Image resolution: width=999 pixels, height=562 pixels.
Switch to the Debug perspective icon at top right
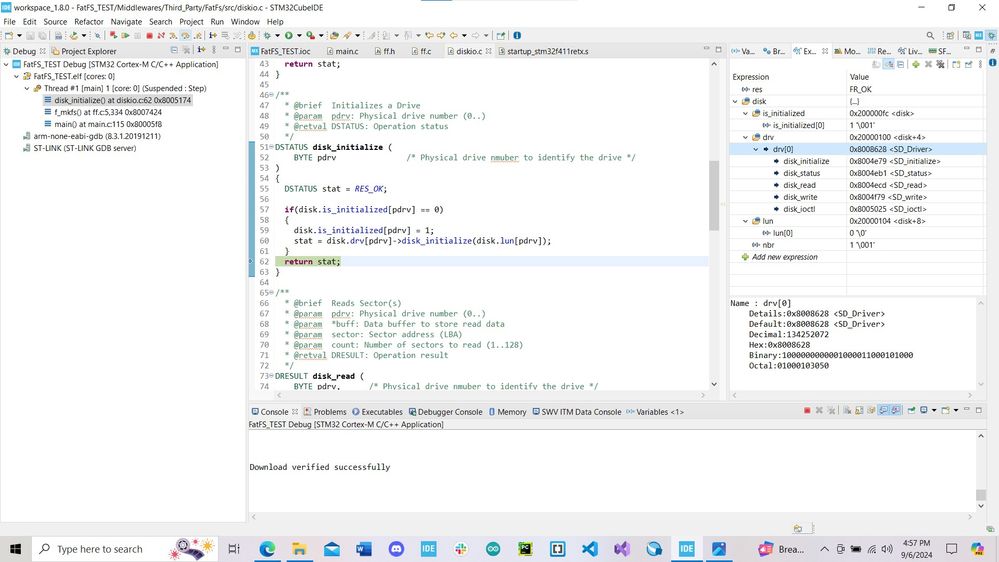pyautogui.click(x=991, y=36)
